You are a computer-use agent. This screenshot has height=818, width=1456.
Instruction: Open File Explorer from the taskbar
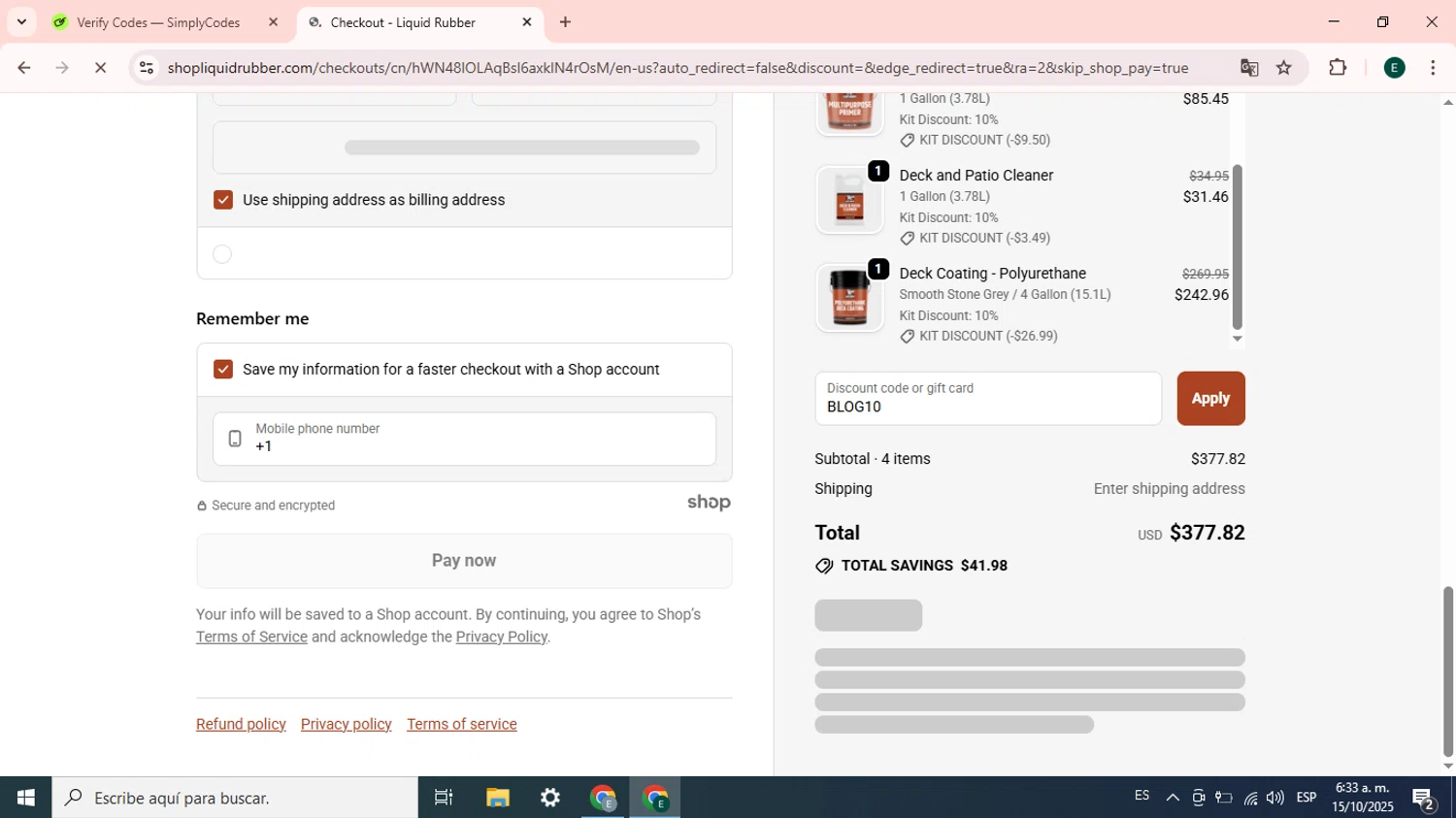(498, 798)
